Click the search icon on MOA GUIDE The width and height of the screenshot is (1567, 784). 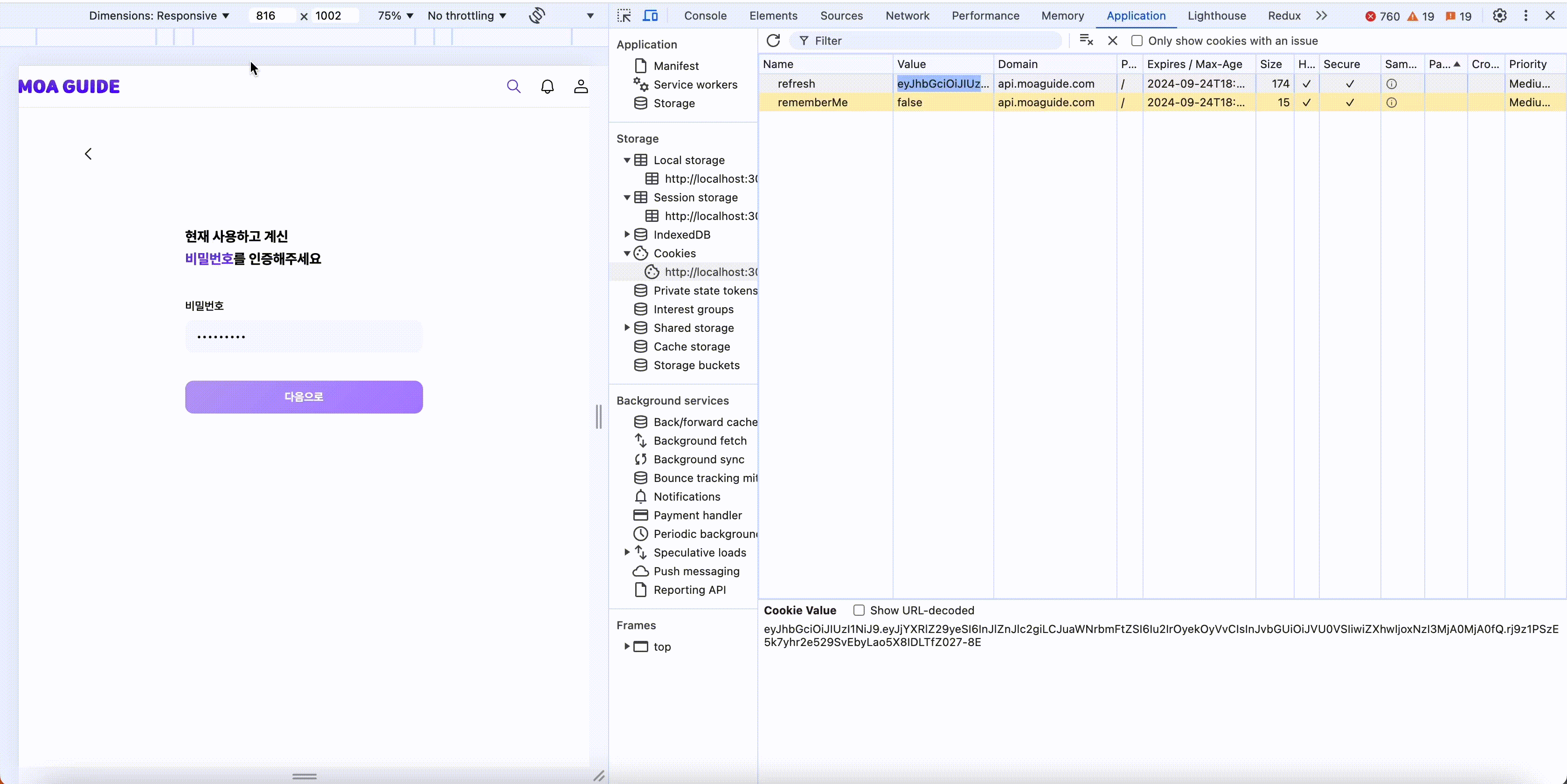click(513, 86)
